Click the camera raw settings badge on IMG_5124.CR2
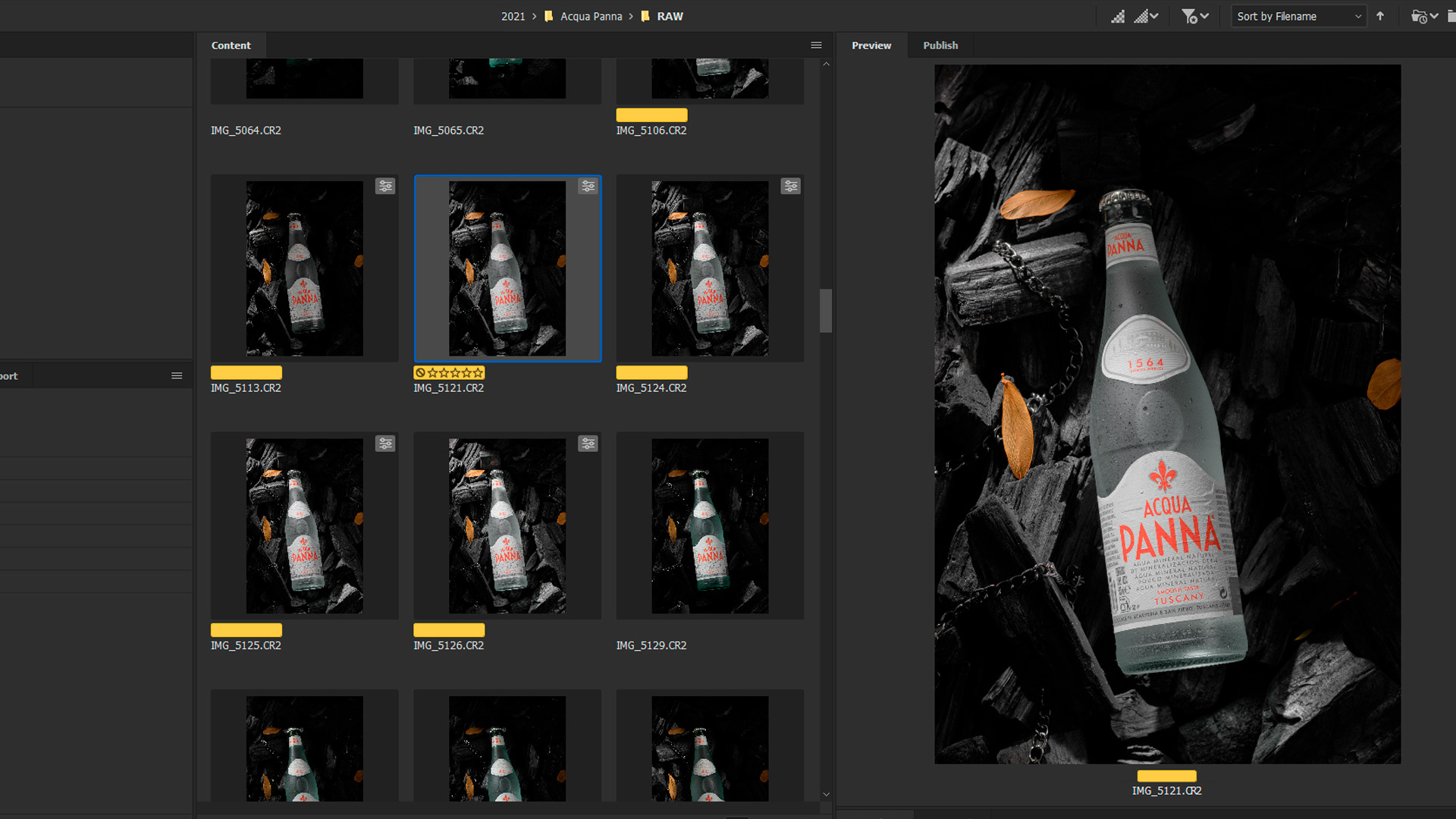This screenshot has height=819, width=1456. [791, 186]
